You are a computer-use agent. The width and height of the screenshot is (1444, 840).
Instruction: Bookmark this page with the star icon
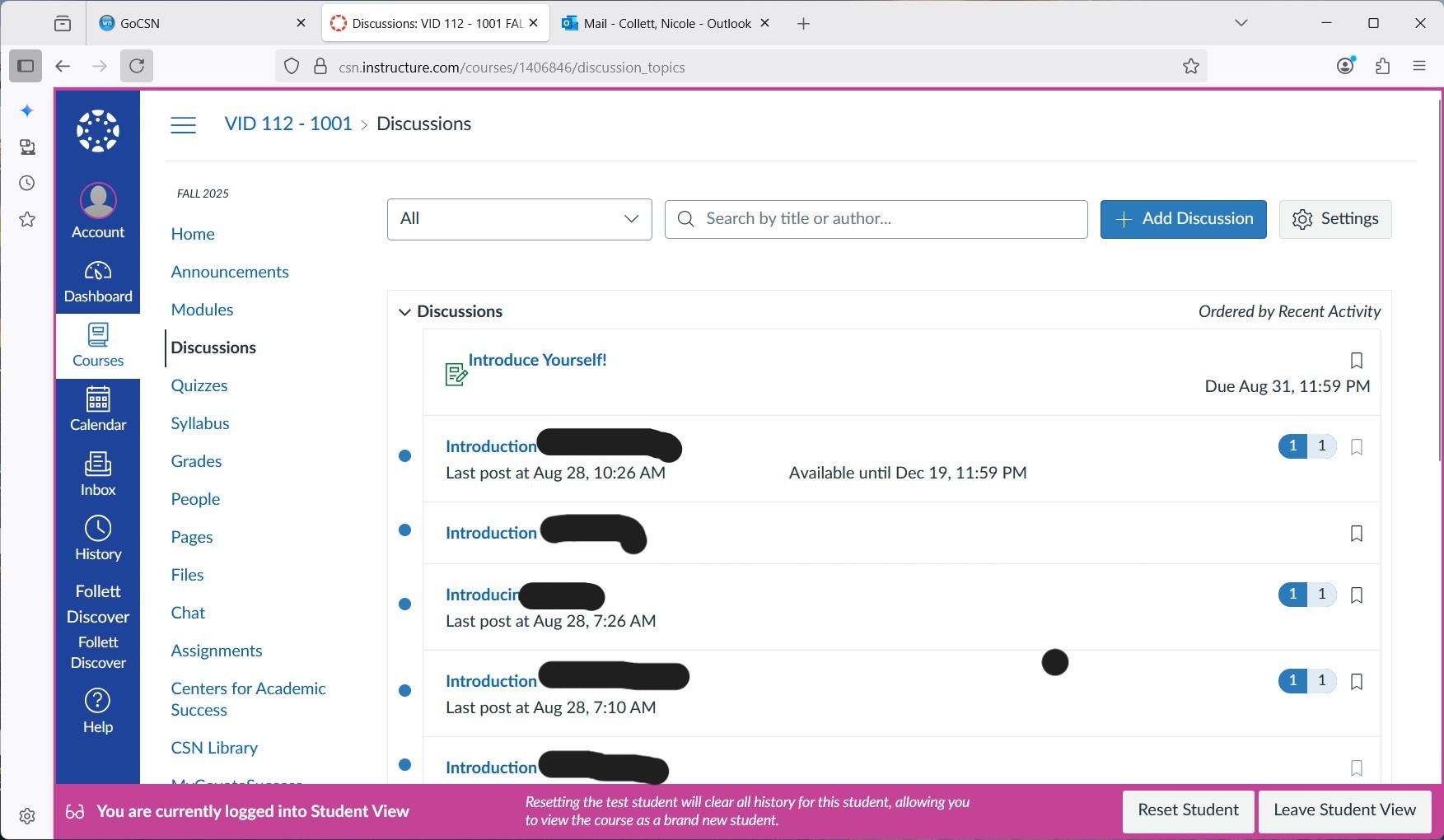pos(1191,67)
